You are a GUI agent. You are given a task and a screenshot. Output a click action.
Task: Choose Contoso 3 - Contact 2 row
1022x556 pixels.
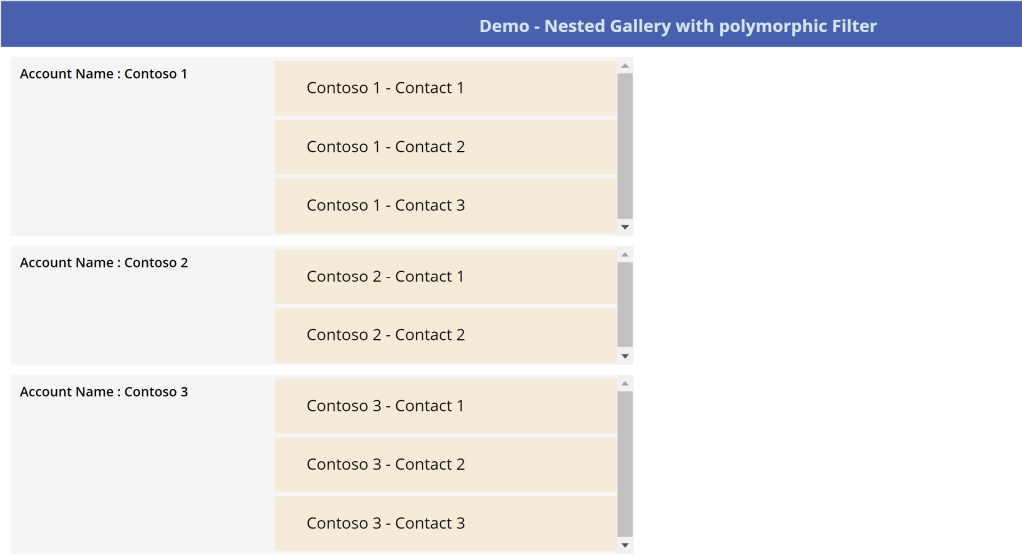[445, 465]
